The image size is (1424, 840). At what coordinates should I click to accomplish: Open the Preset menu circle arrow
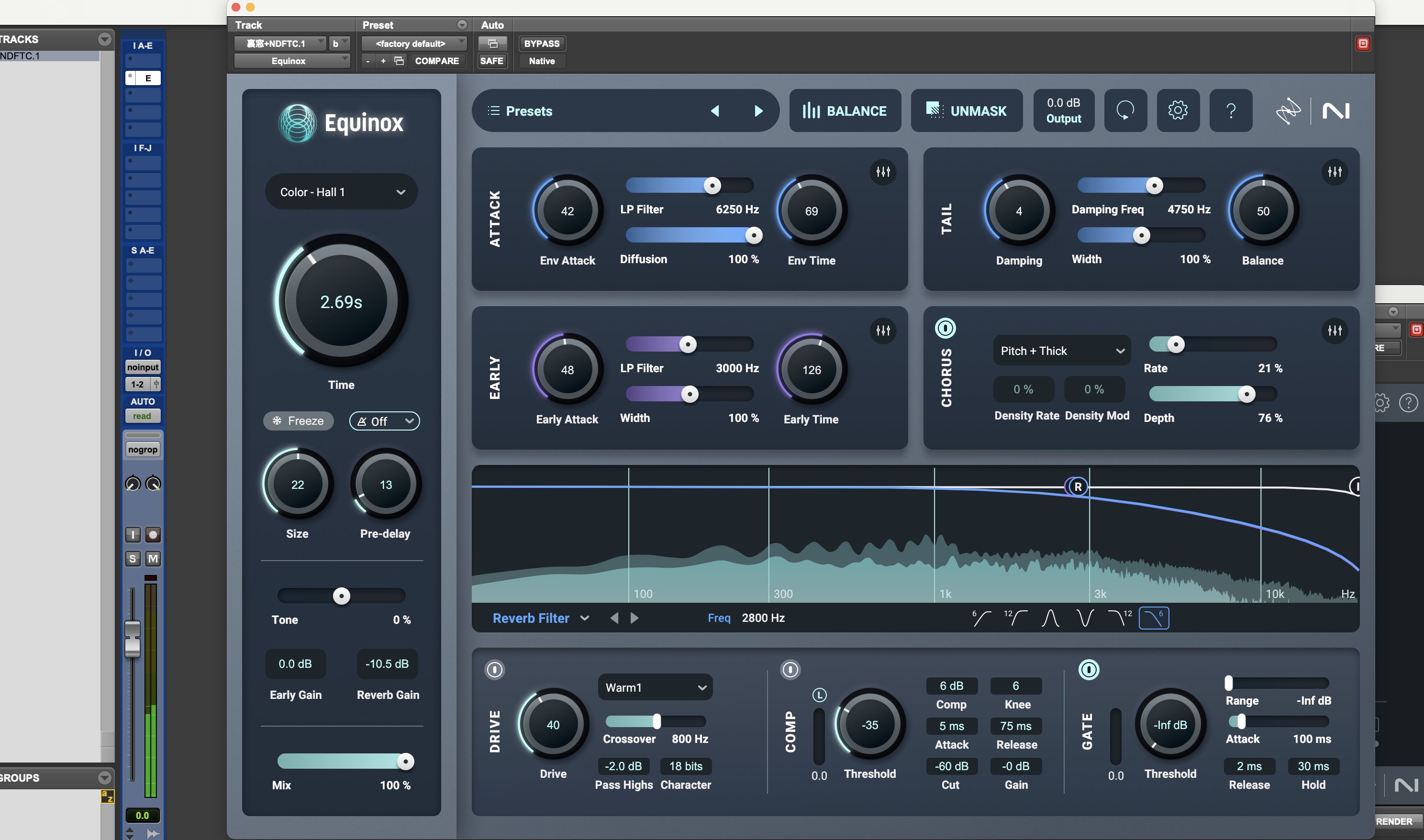coord(462,25)
